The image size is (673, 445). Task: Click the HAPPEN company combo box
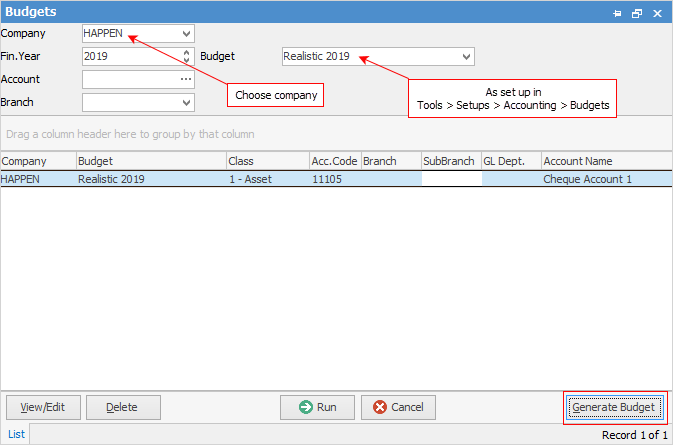[138, 33]
